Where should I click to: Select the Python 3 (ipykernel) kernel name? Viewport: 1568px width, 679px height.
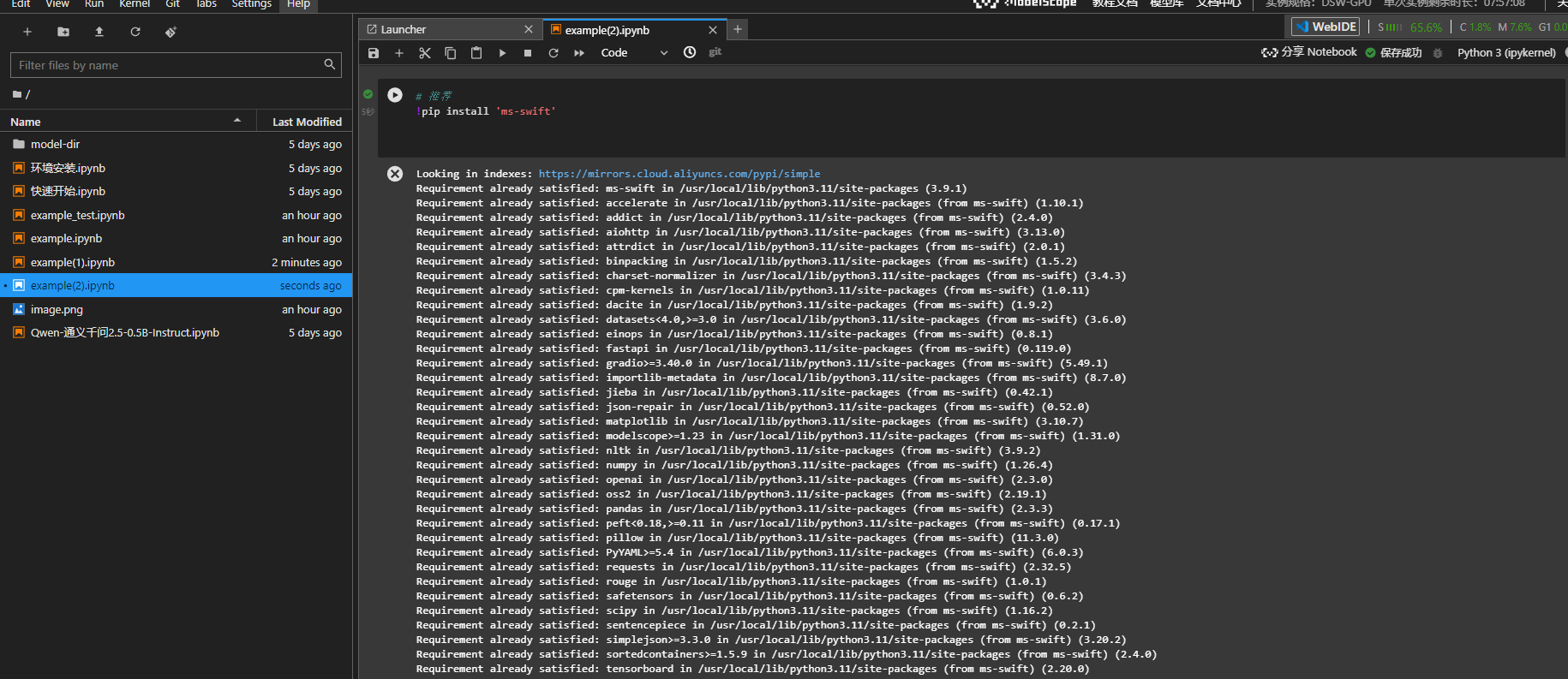click(1506, 52)
